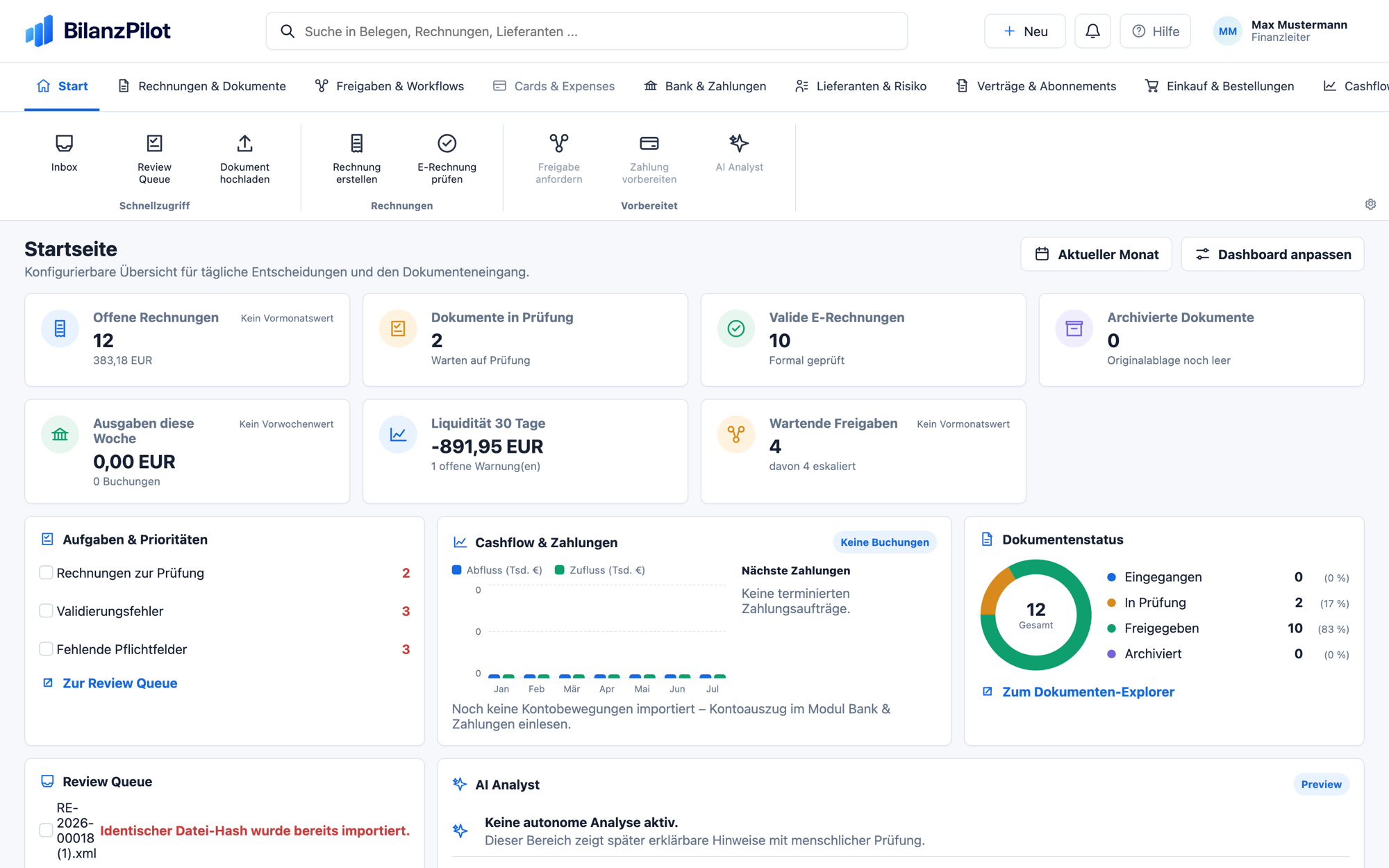Click the Aufgaben & Prioritäten checklist icon
This screenshot has width=1389, height=868.
pos(47,539)
